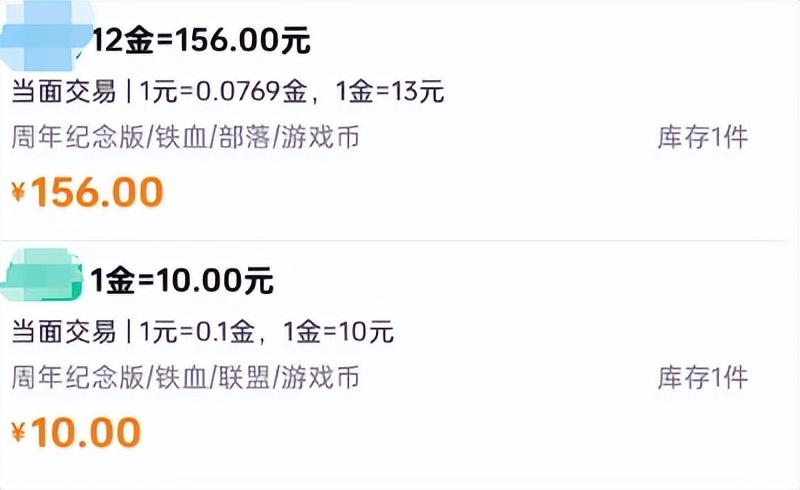Tap the orange ¥156.00 price
The height and width of the screenshot is (490, 800).
click(x=96, y=192)
